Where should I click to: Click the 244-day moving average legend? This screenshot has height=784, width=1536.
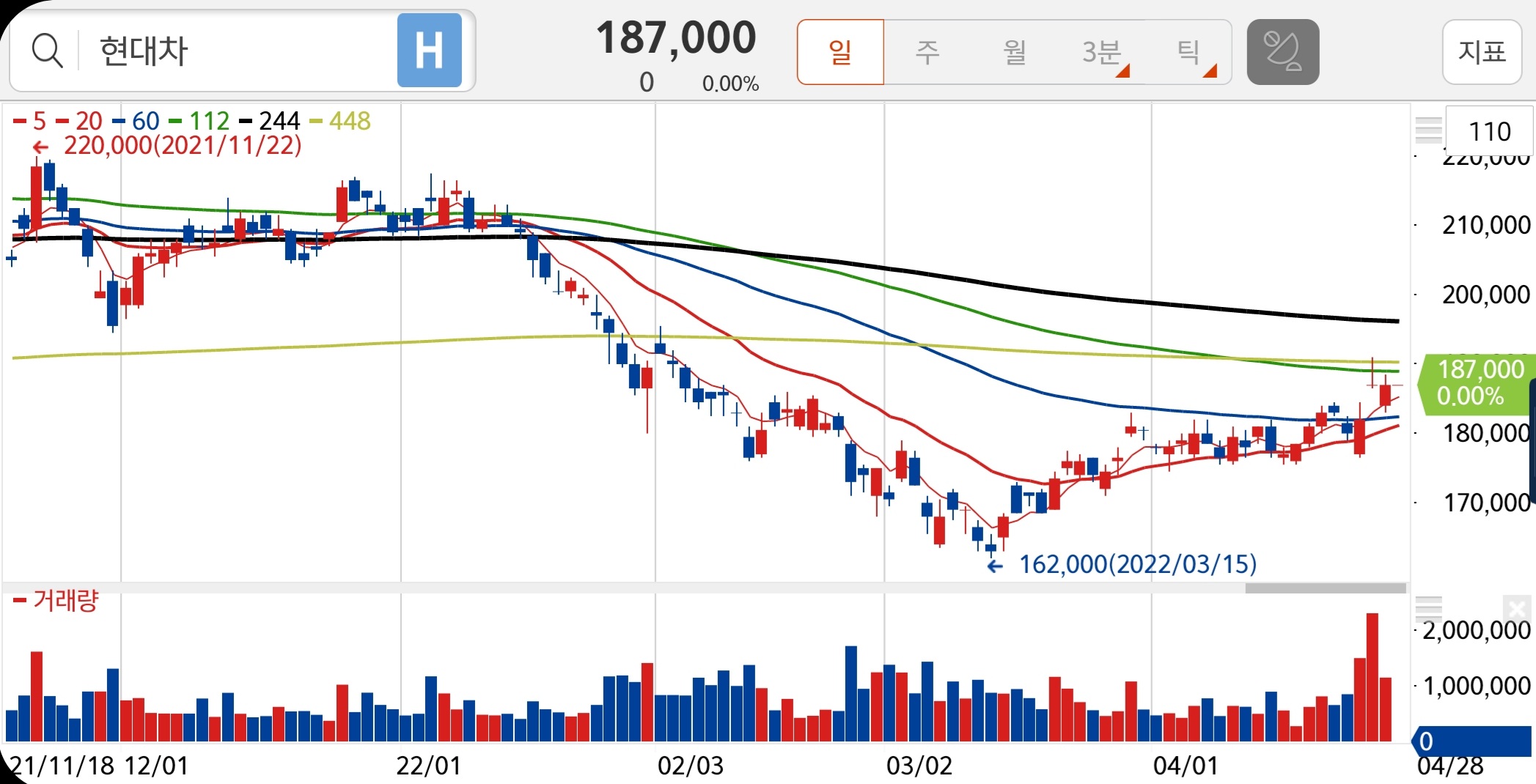click(x=270, y=121)
